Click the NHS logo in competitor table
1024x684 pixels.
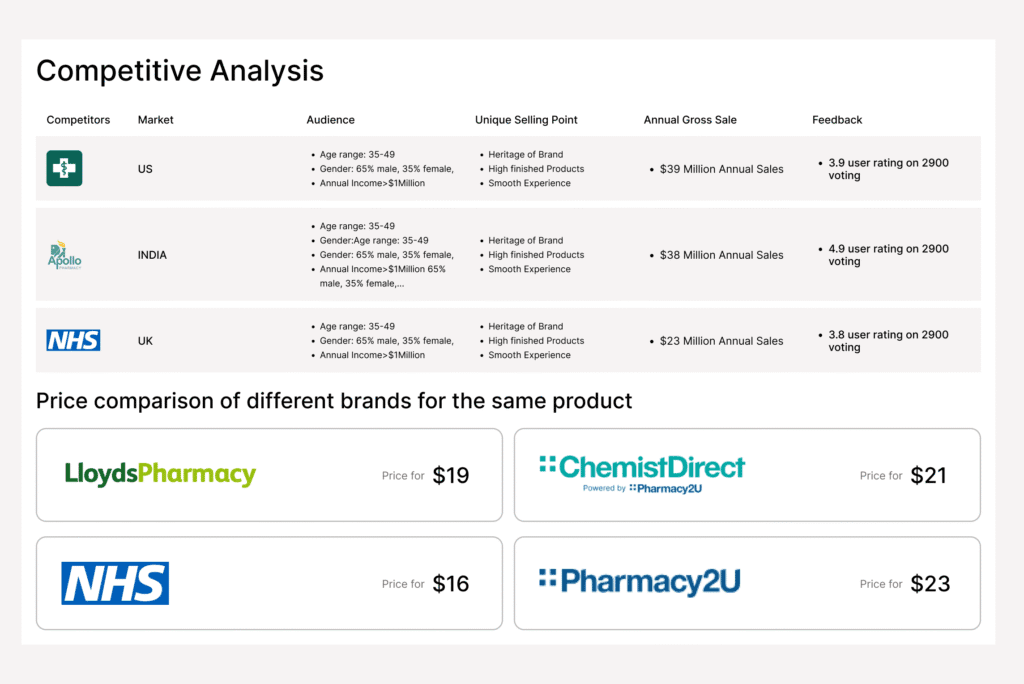point(73,341)
